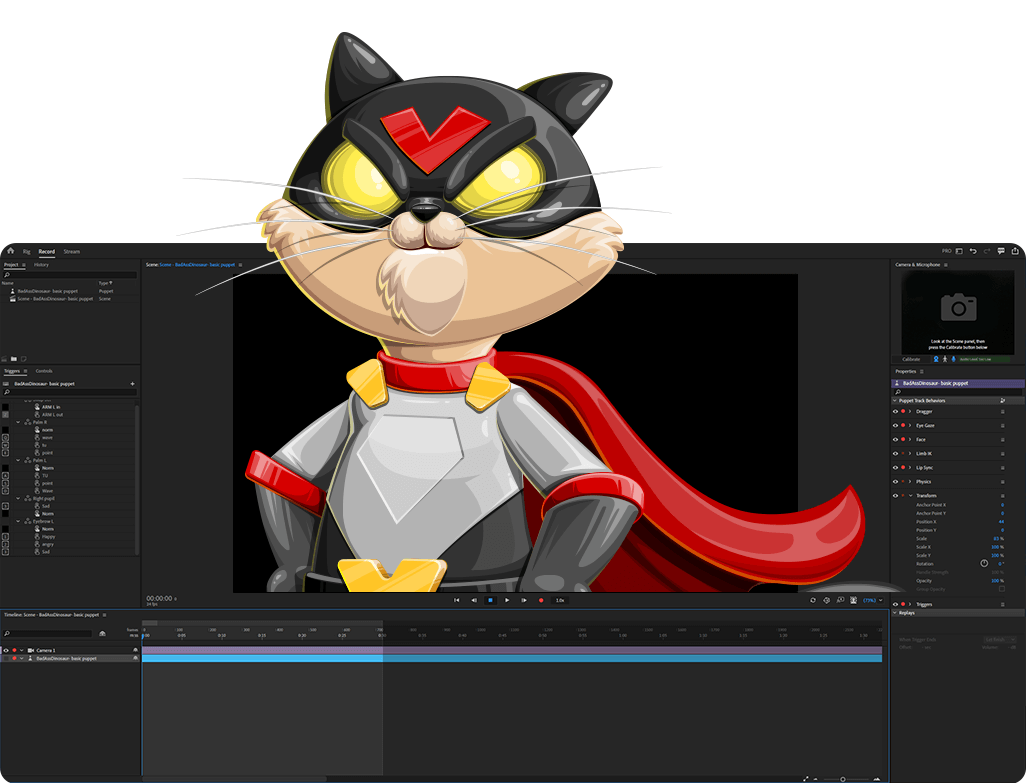
Task: Hide the Dragger behavior using eye icon
Action: point(895,411)
